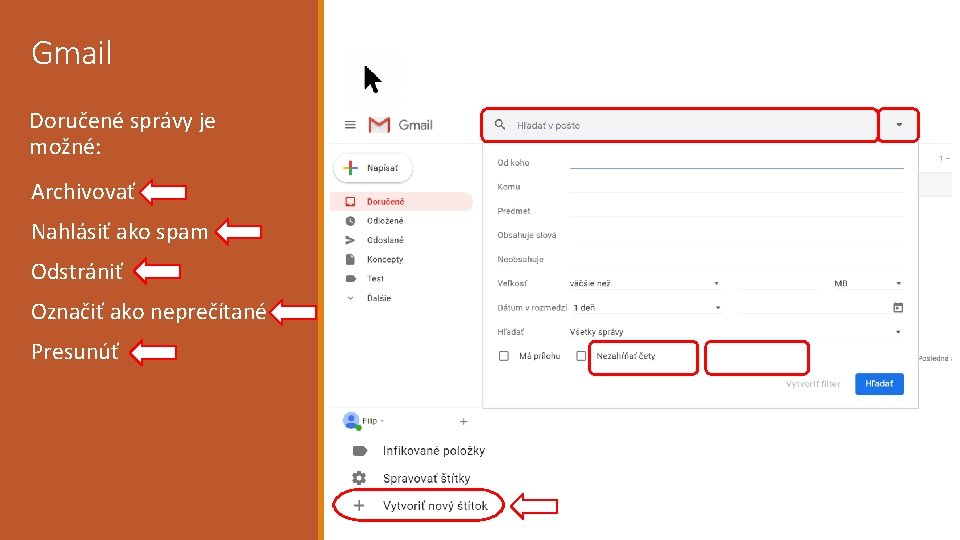Open the calendar date picker icon

898,307
